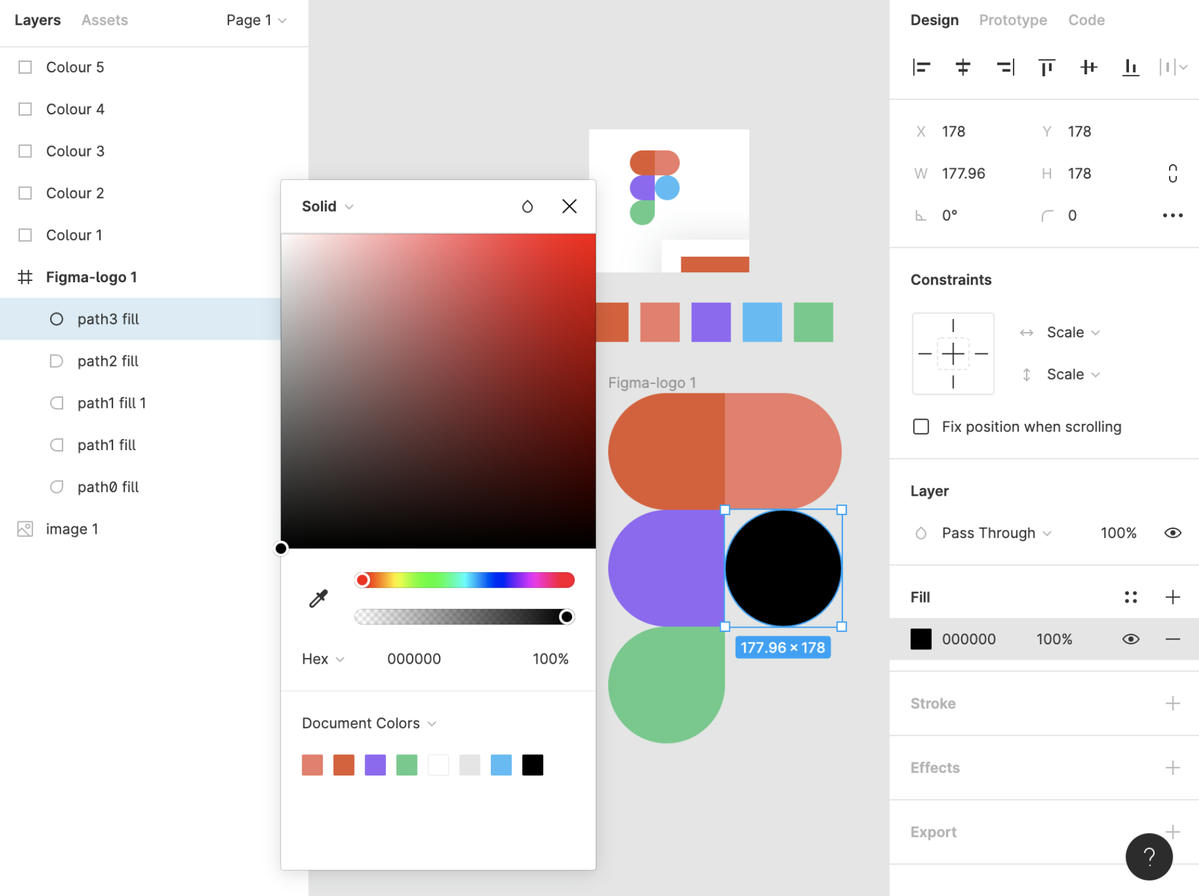Add an effect with plus icon

coord(1172,768)
